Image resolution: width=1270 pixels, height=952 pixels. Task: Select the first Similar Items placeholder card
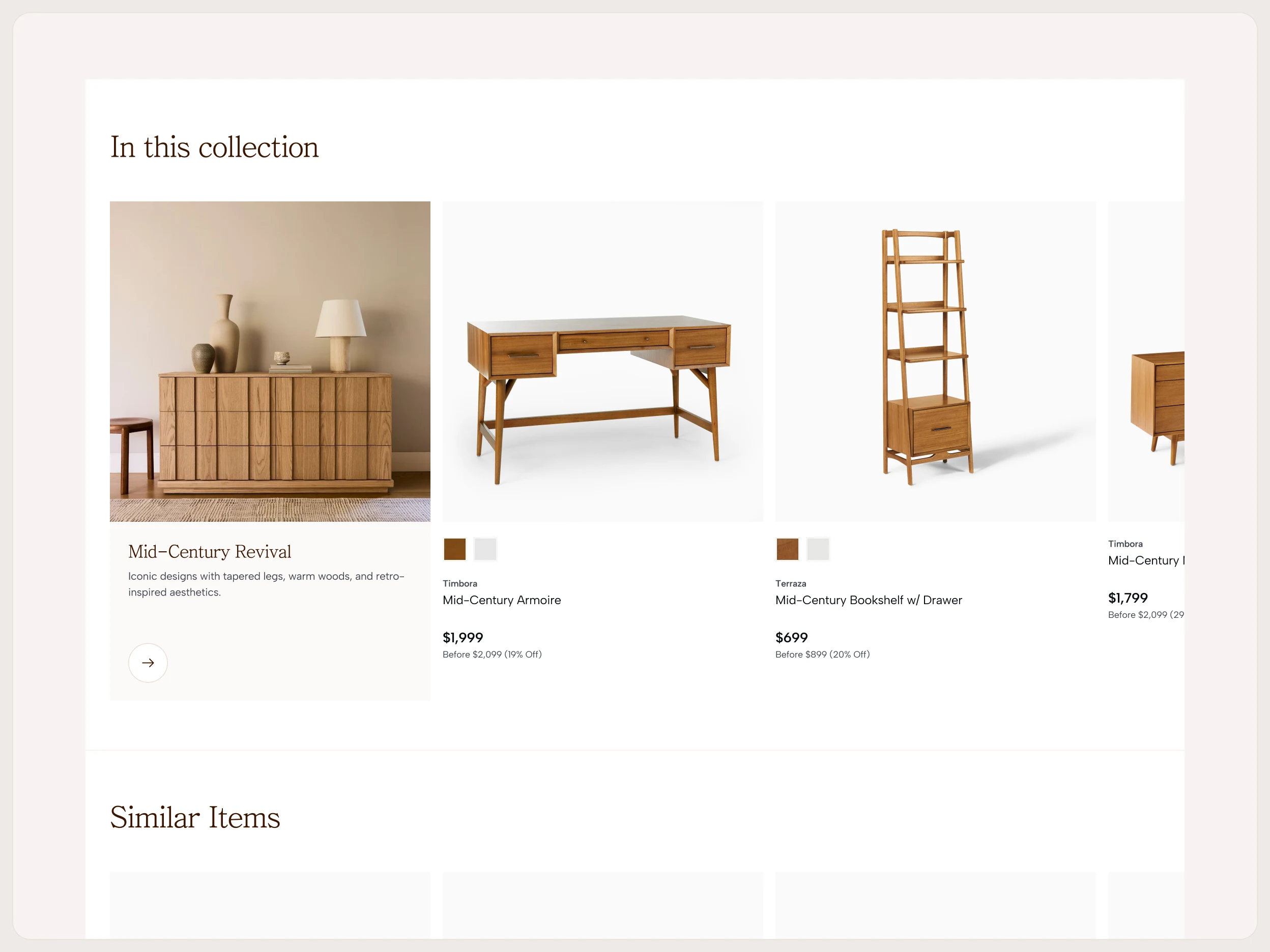(270, 912)
